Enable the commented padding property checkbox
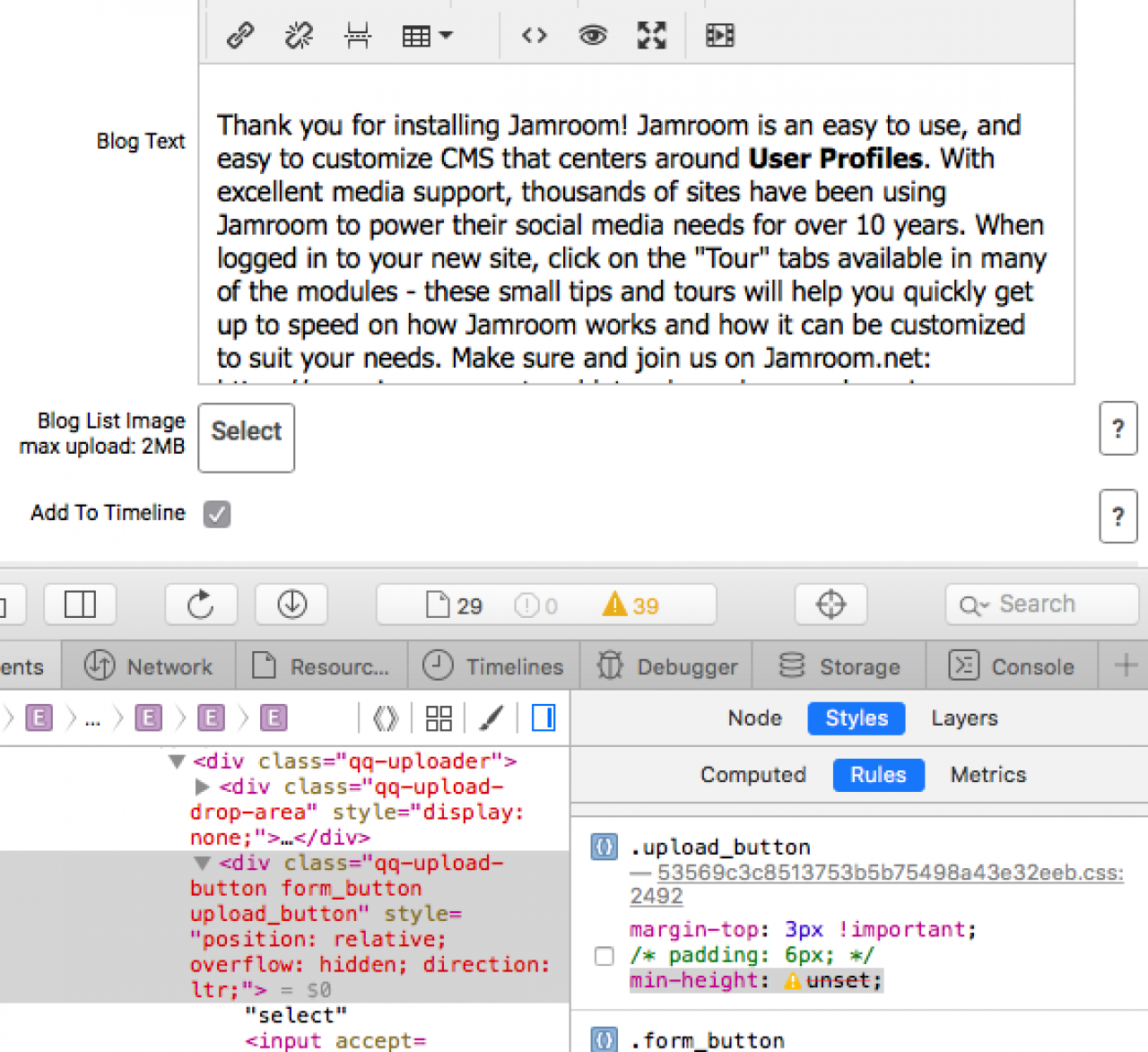1148x1052 pixels. pyautogui.click(x=604, y=956)
